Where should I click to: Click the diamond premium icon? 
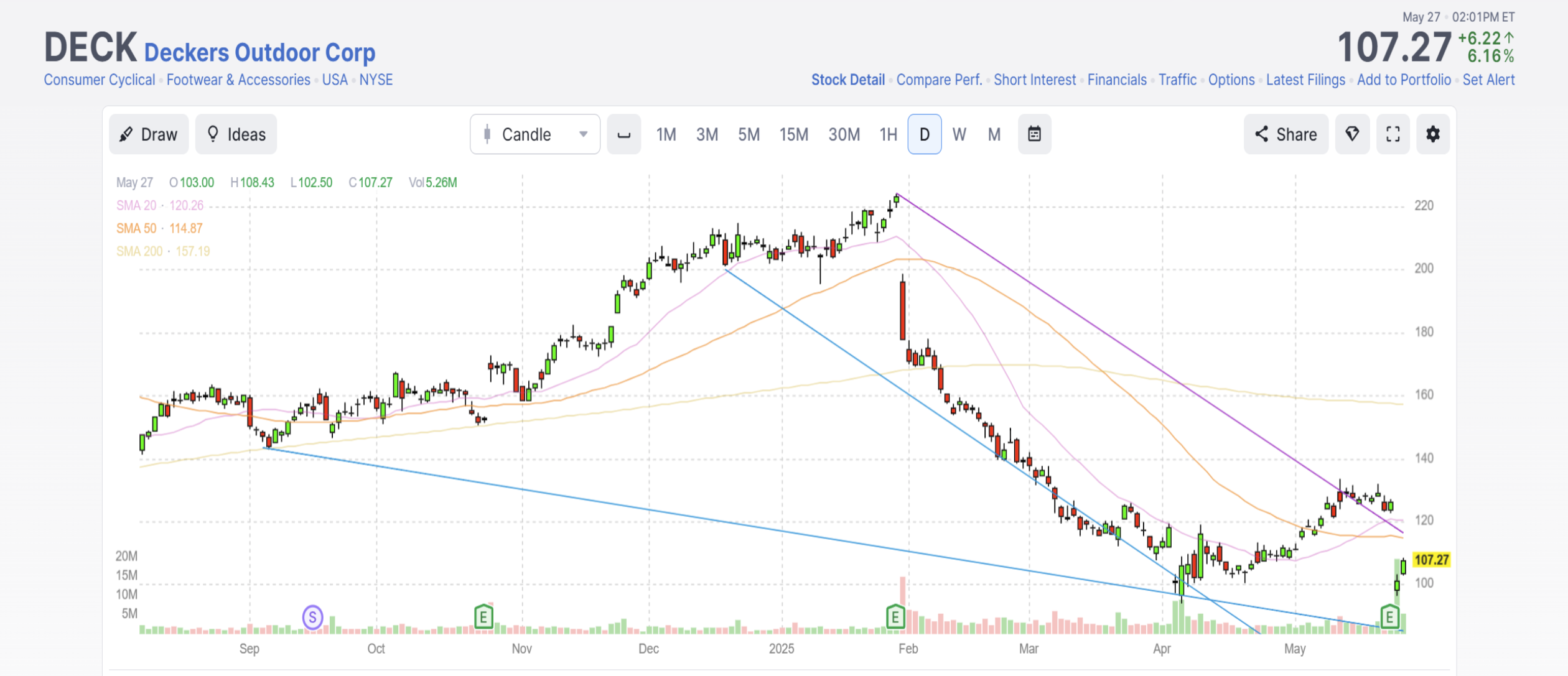(x=1352, y=134)
